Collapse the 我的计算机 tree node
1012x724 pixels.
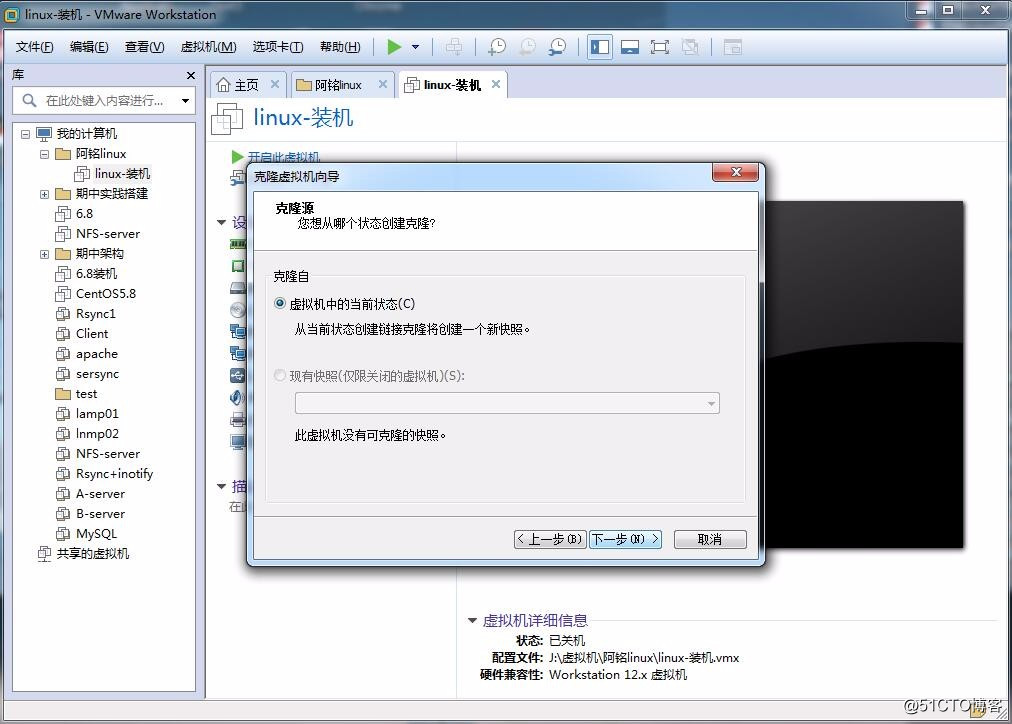tap(25, 134)
